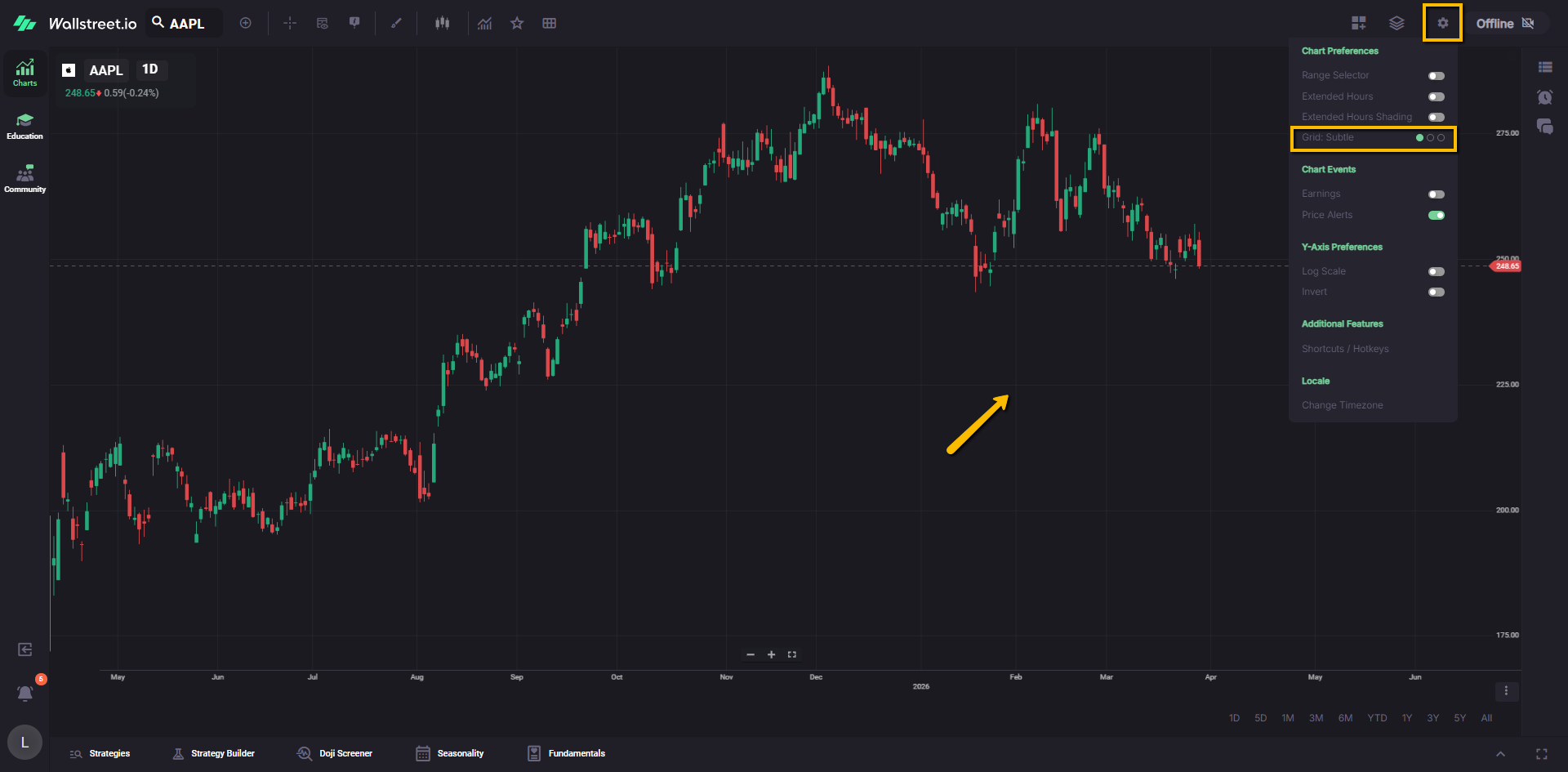Enable the Range Selector toggle
Viewport: 1568px width, 772px height.
1436,76
